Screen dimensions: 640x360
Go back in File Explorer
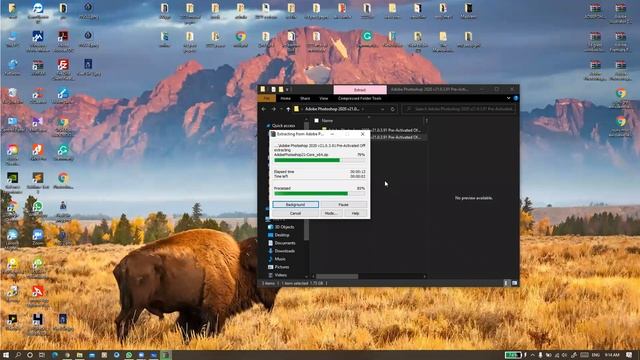click(x=264, y=109)
